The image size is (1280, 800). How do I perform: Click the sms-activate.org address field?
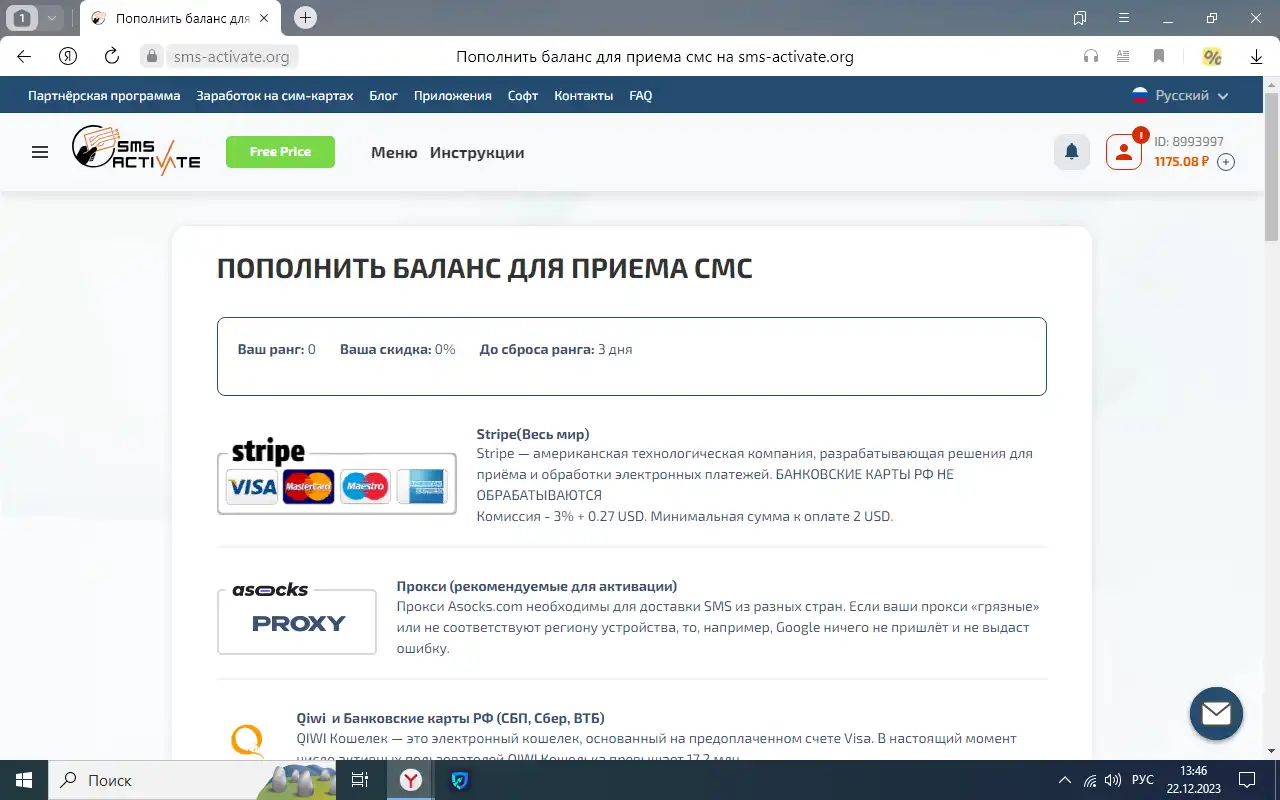coord(231,57)
